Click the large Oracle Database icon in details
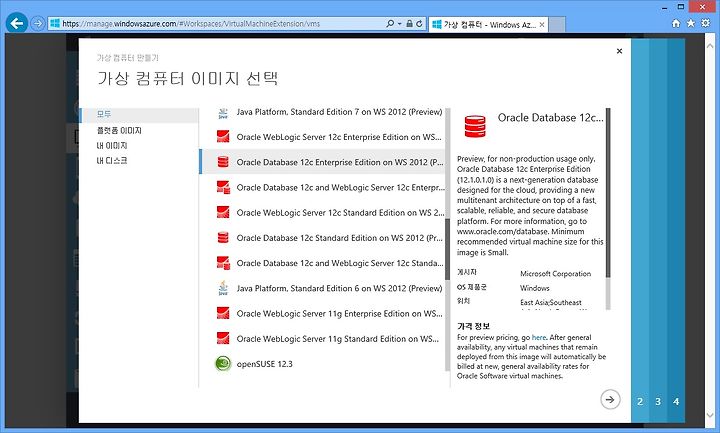 (475, 126)
